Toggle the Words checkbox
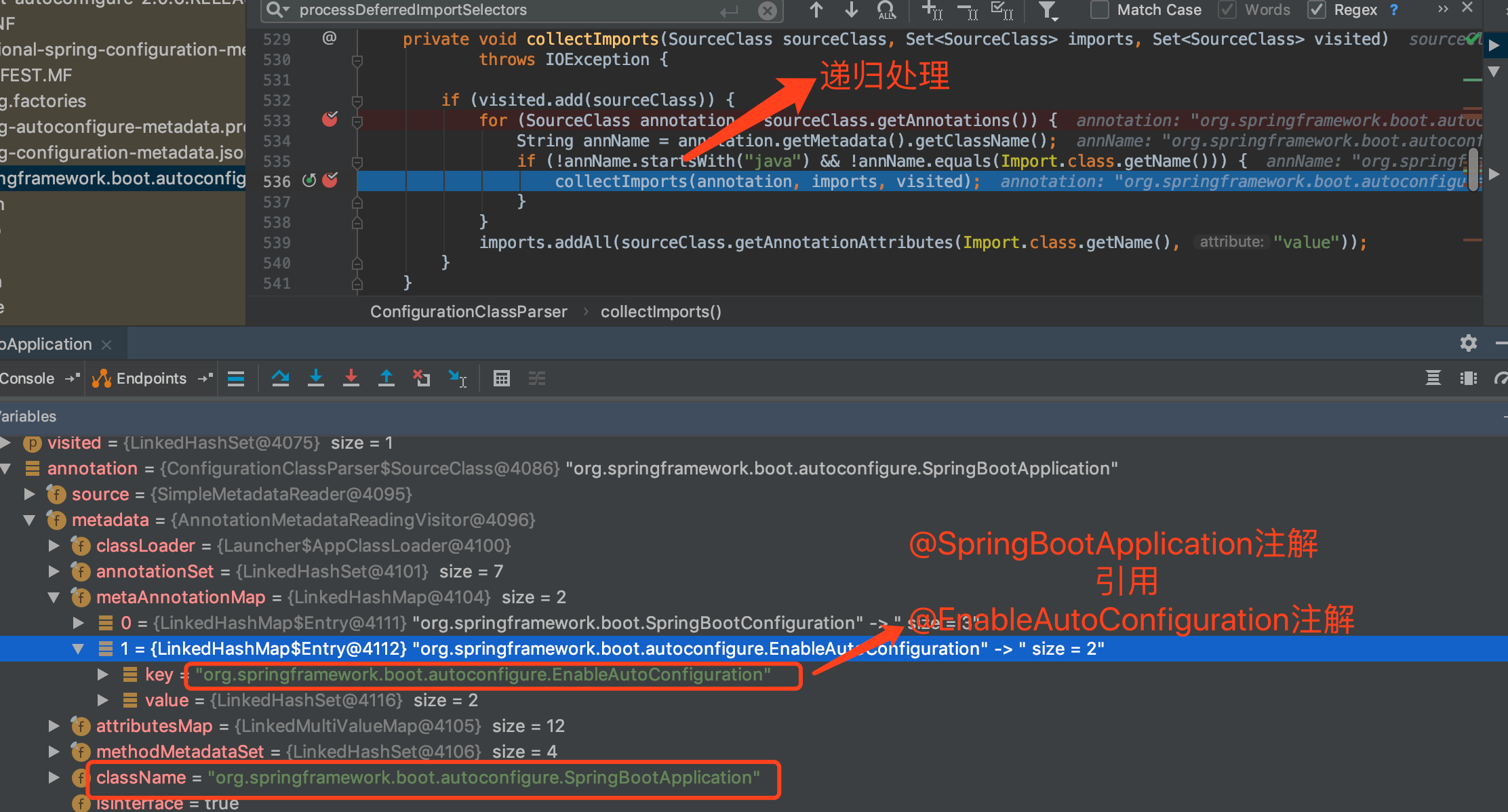1508x812 pixels. pyautogui.click(x=1227, y=9)
